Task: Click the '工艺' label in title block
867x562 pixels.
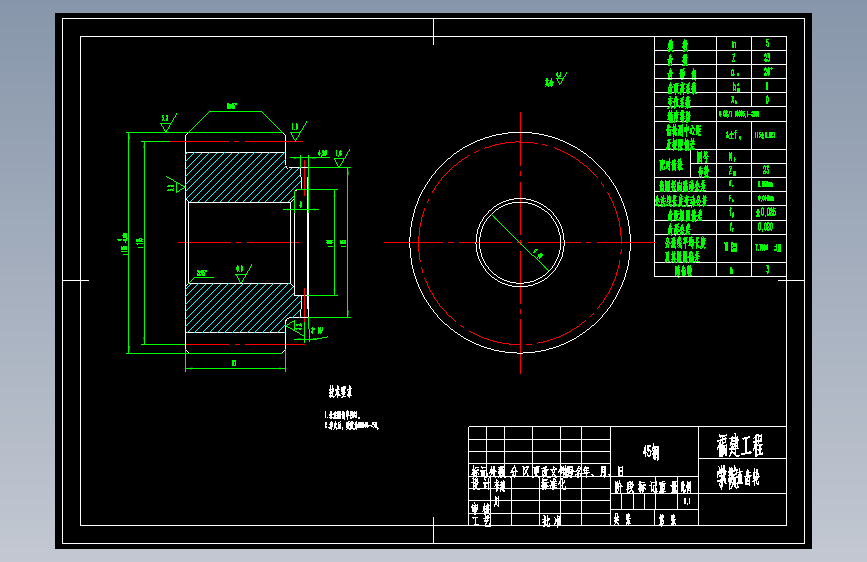Action: pyautogui.click(x=480, y=521)
